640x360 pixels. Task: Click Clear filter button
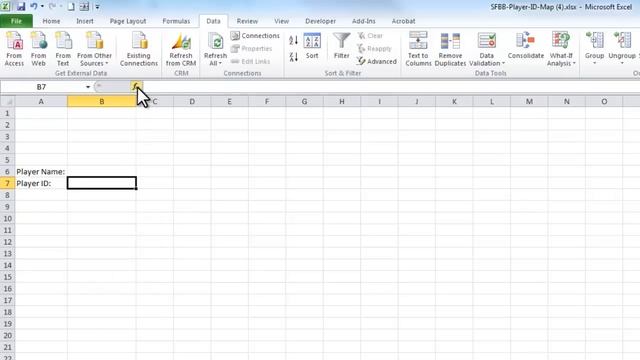(370, 36)
